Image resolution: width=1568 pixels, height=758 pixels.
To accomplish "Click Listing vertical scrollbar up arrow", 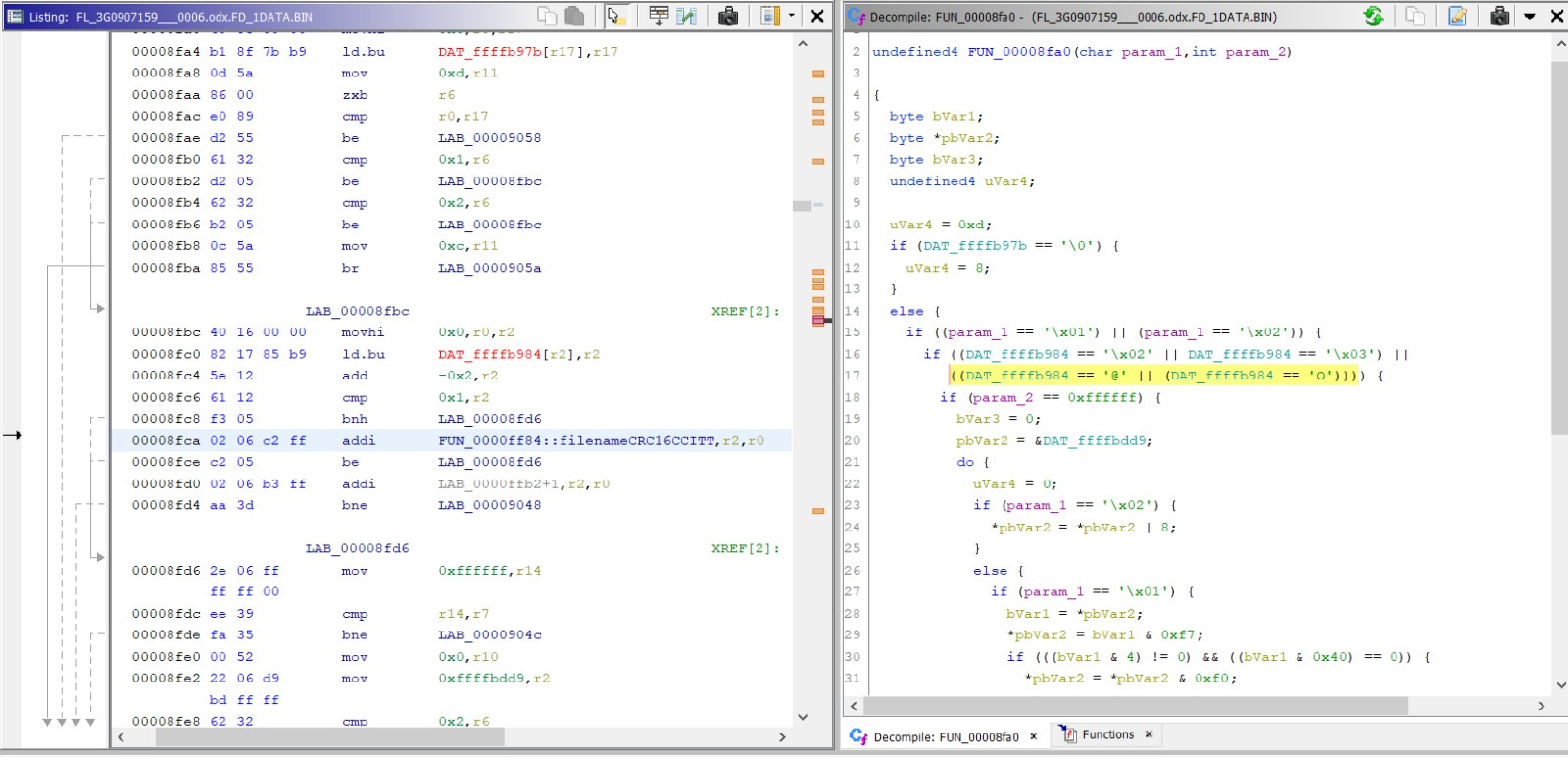I will click(x=803, y=44).
